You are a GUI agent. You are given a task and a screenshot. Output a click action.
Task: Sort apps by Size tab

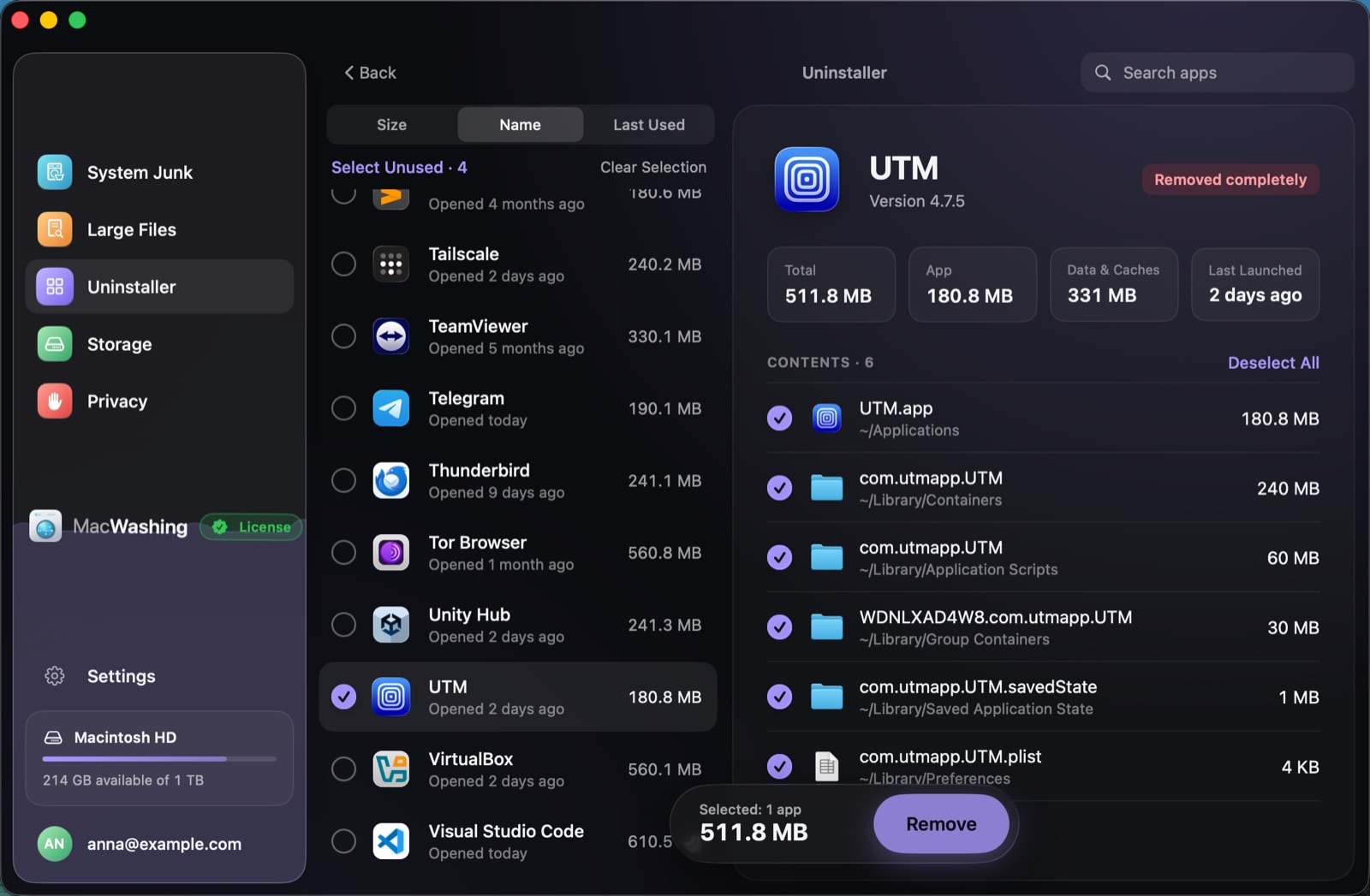pos(391,125)
